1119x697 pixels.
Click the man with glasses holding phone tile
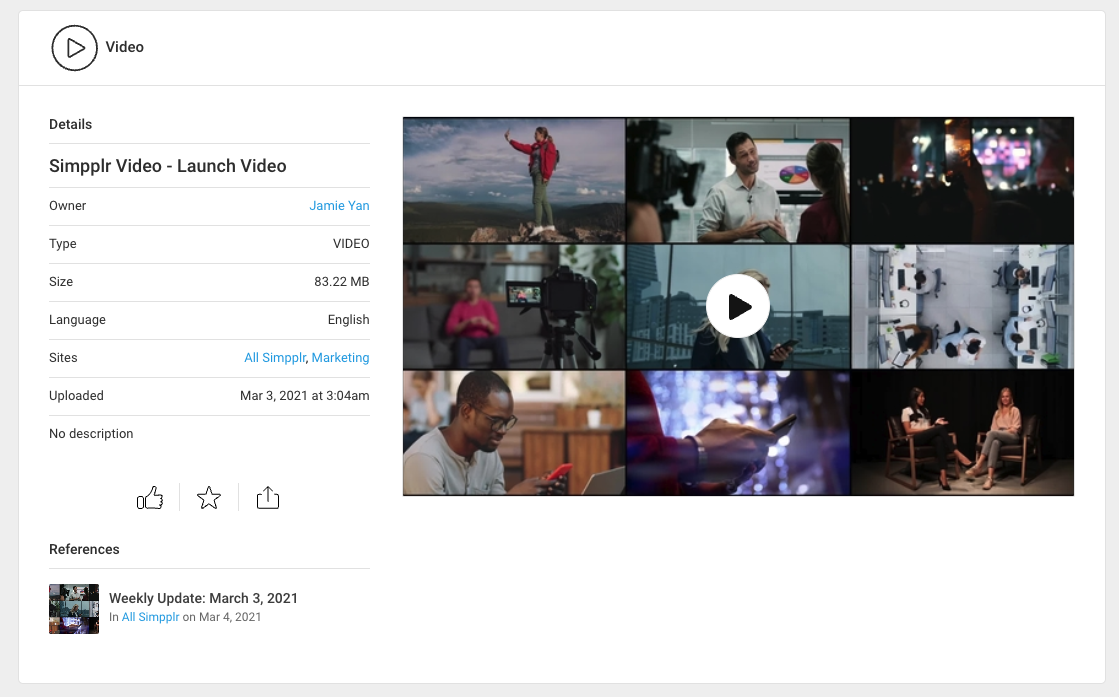click(x=514, y=433)
